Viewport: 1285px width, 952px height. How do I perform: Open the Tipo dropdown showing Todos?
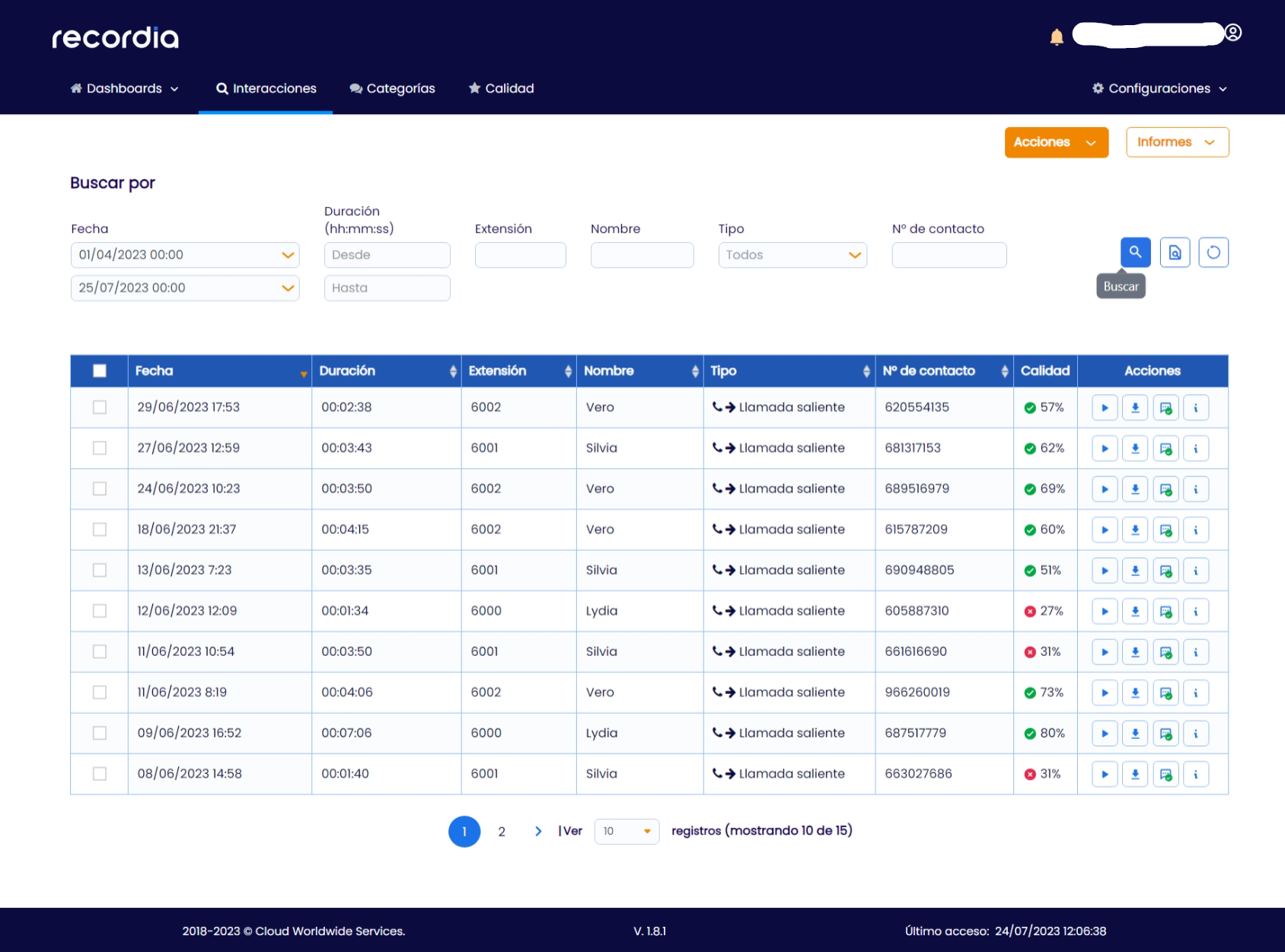(792, 255)
